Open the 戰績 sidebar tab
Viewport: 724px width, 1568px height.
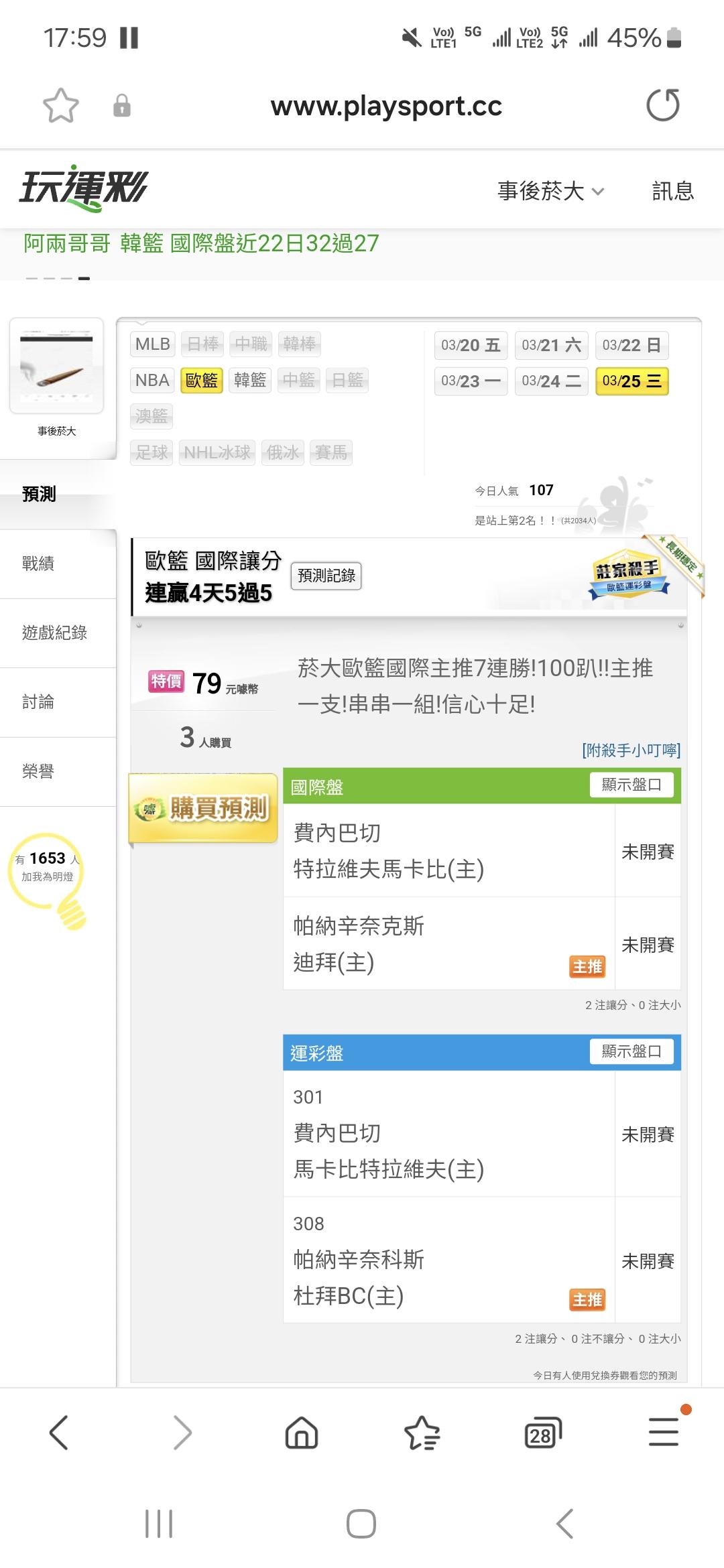tap(38, 564)
